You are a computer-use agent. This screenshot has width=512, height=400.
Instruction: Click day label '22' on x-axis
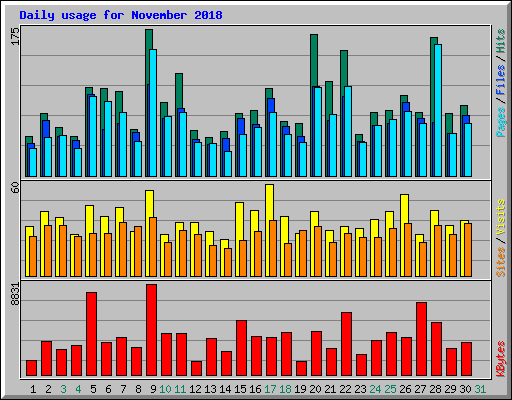click(345, 389)
